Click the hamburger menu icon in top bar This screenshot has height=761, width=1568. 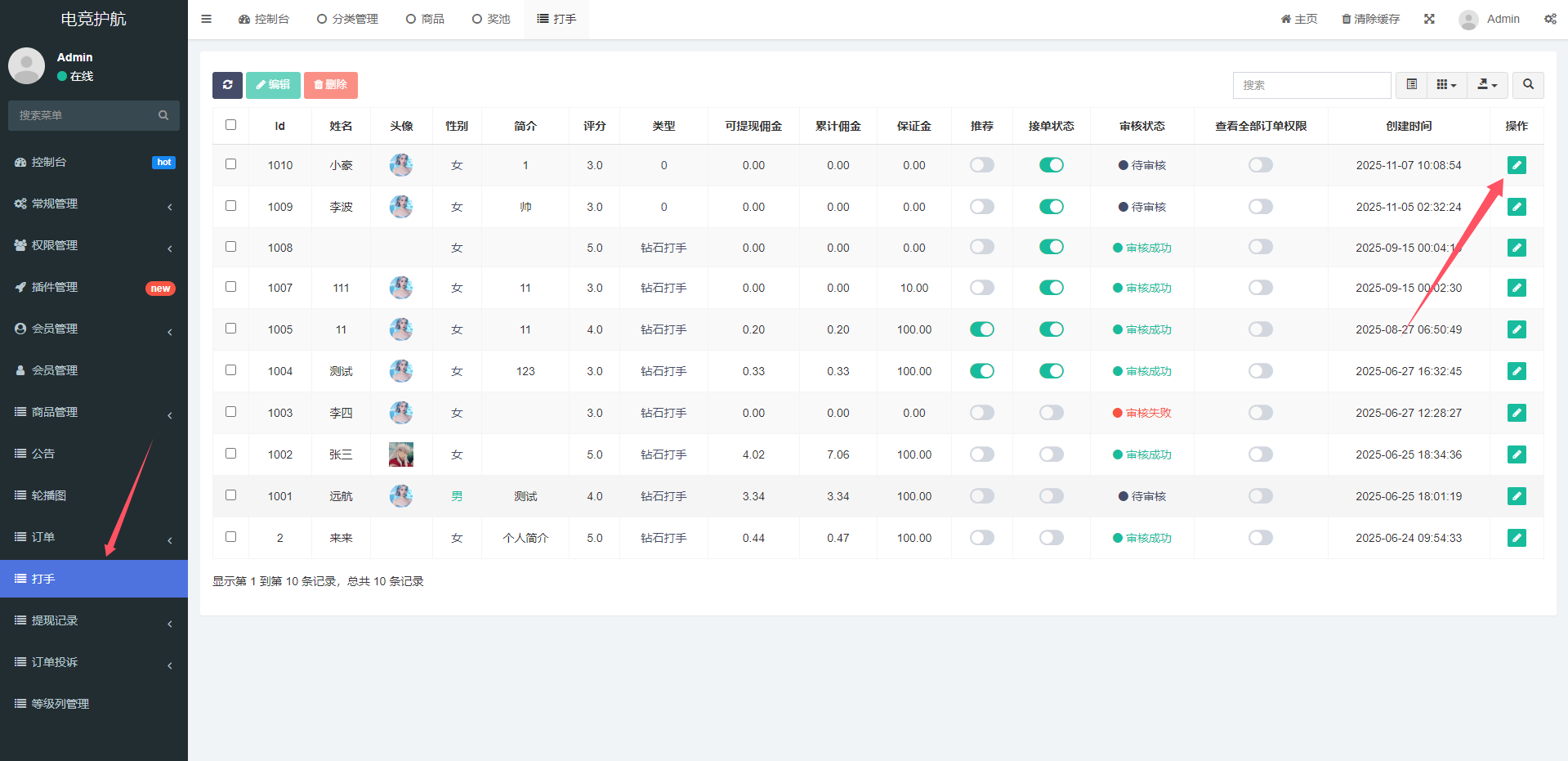(x=207, y=19)
